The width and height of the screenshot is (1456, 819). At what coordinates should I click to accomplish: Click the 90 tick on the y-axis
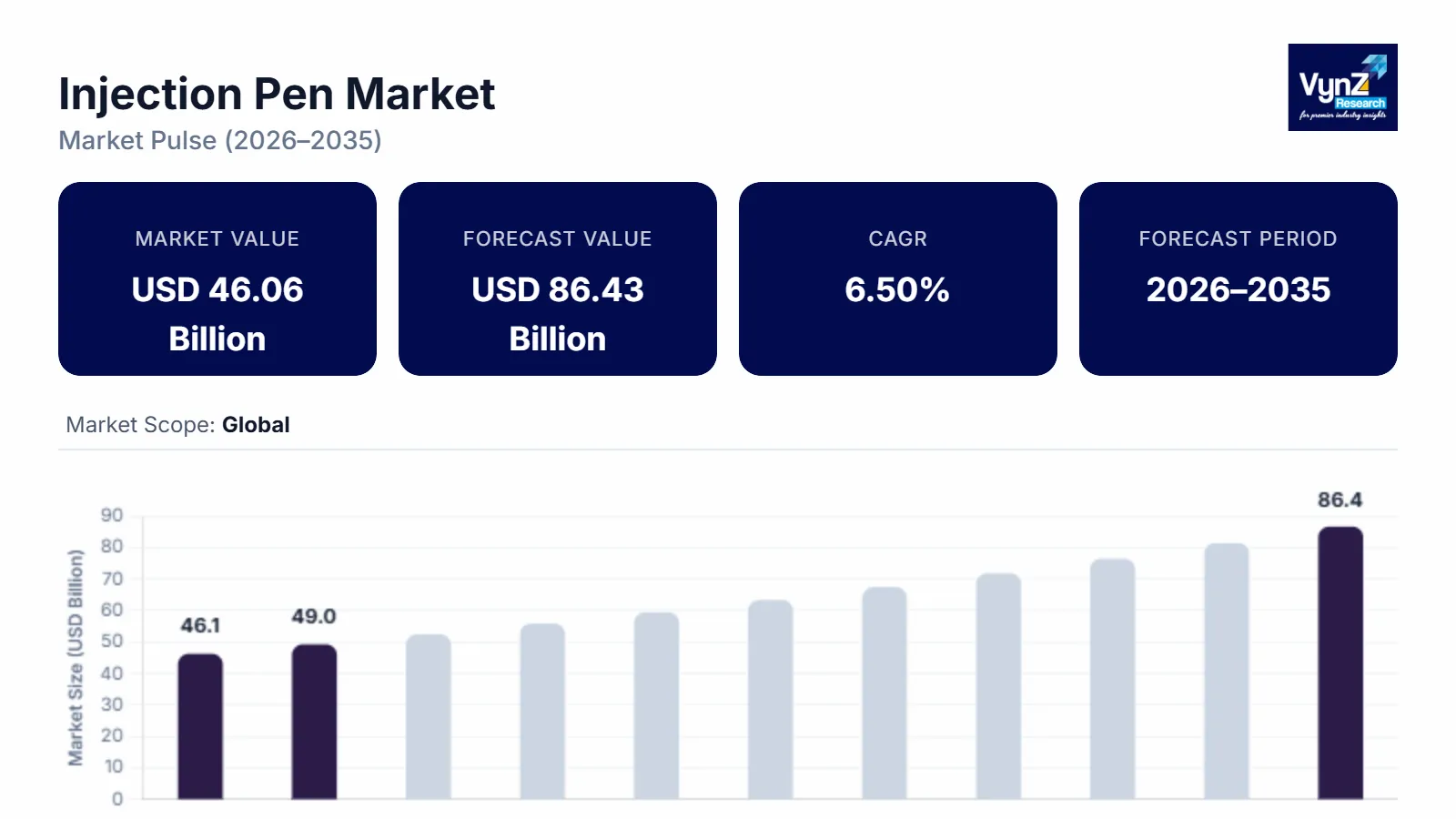pyautogui.click(x=112, y=515)
